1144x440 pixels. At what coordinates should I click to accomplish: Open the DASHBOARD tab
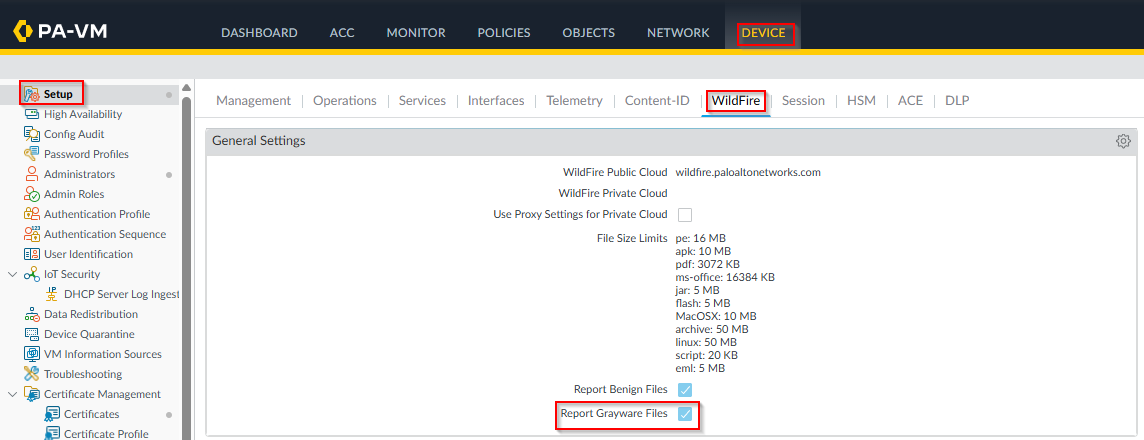tap(259, 33)
